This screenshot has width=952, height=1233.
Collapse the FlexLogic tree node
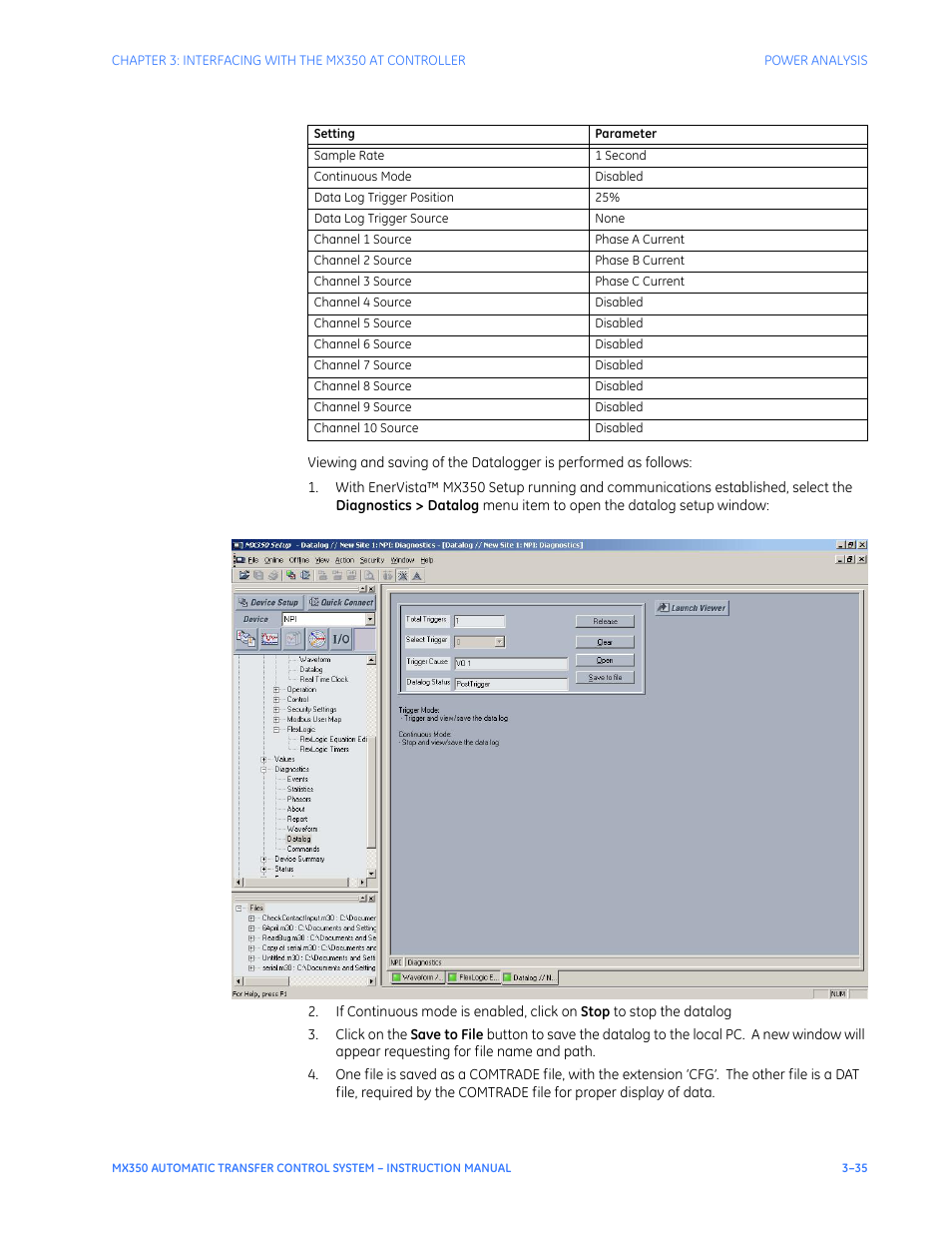pos(276,730)
